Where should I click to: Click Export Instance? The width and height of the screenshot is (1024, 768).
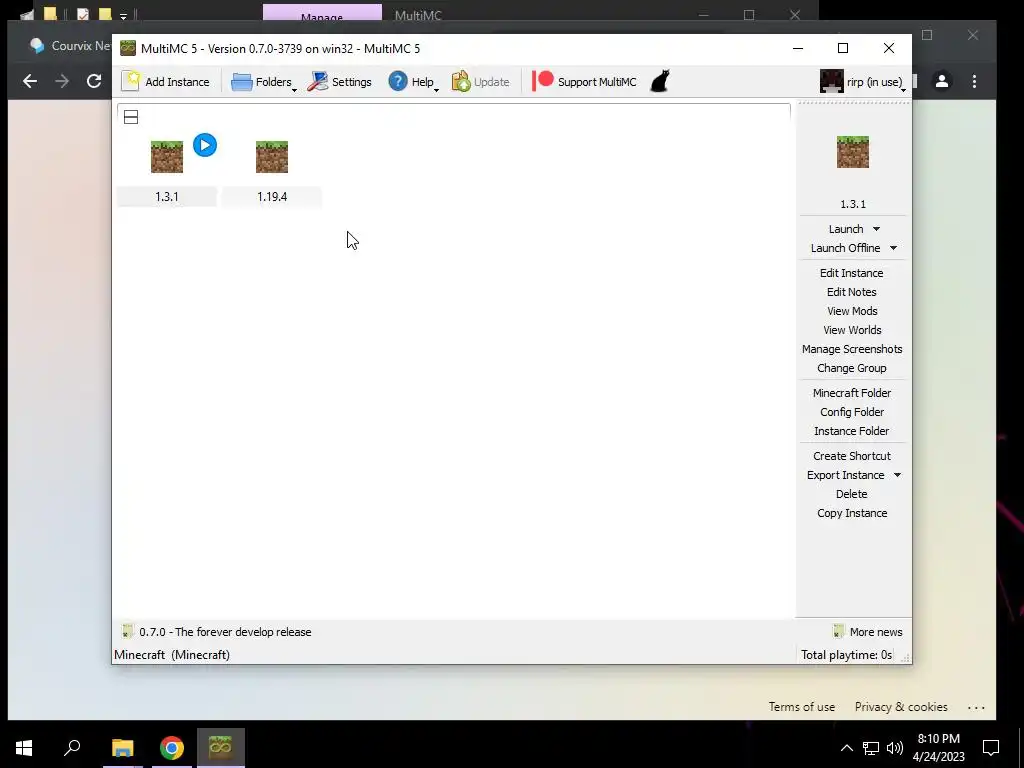(845, 475)
